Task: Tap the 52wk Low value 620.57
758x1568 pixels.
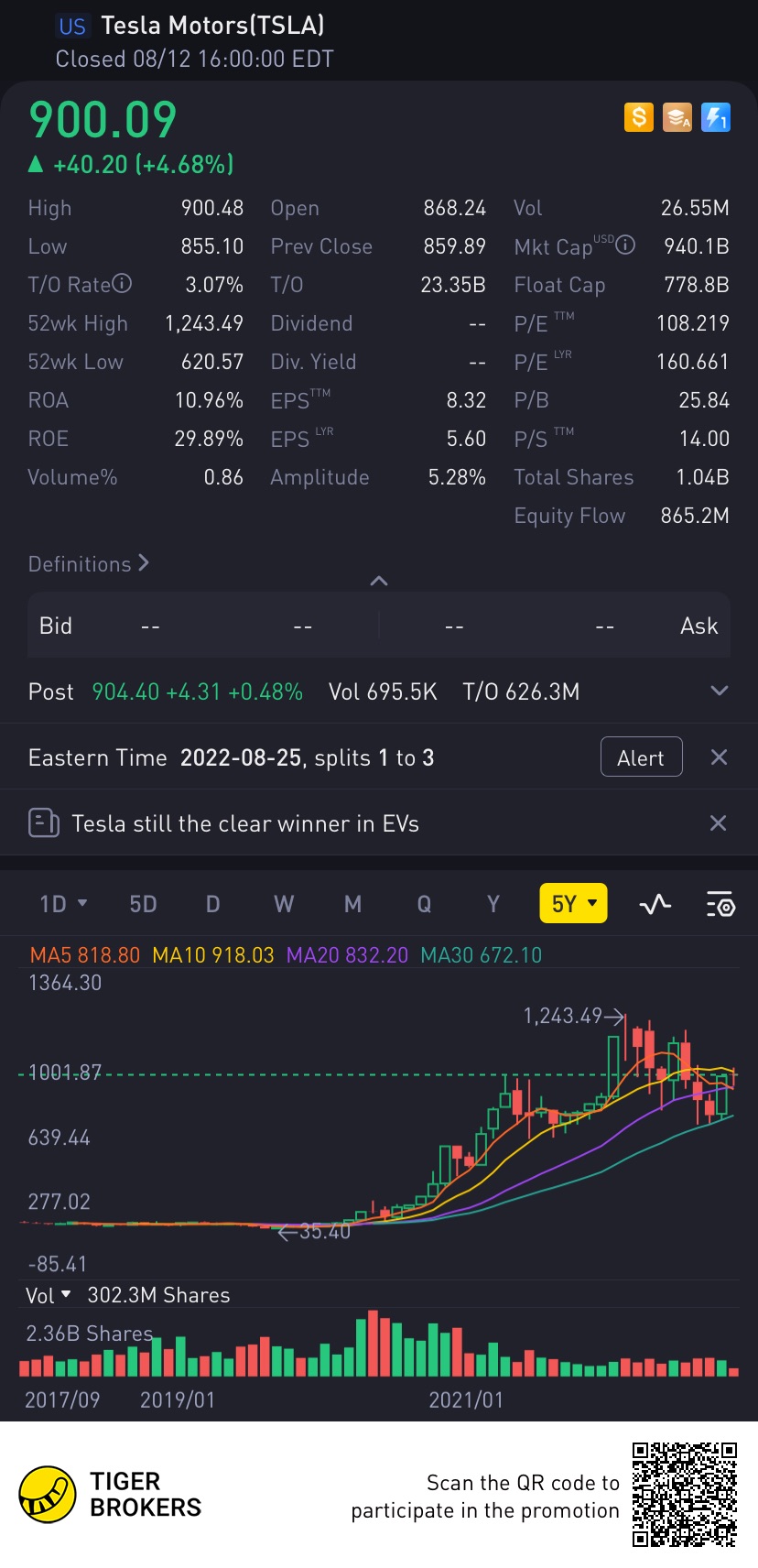Action: click(212, 362)
